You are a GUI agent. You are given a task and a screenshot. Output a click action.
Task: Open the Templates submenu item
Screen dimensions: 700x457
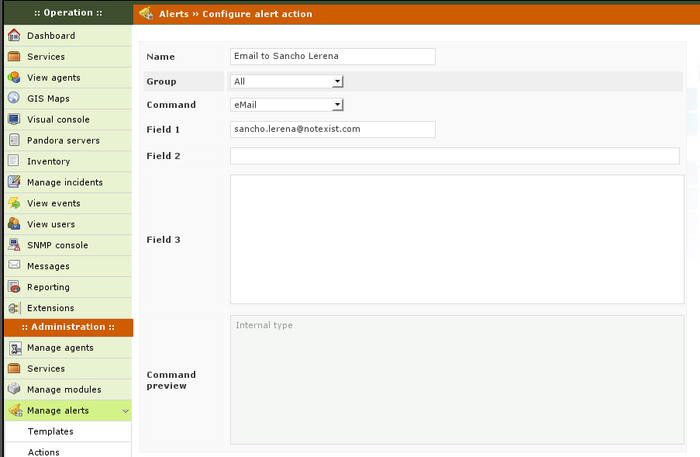point(50,431)
